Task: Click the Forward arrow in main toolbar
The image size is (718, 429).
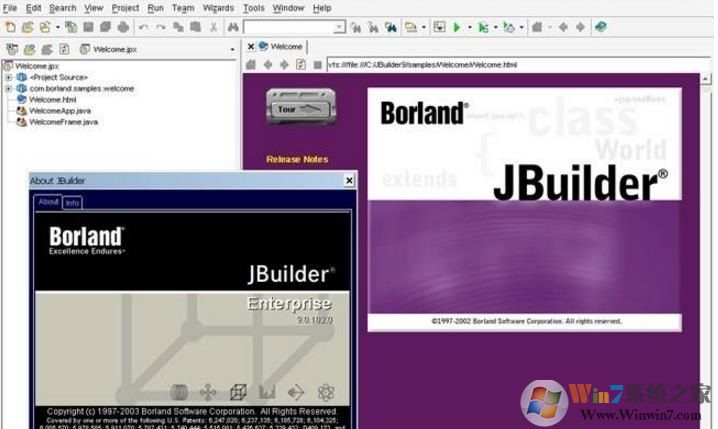Action: [581, 27]
